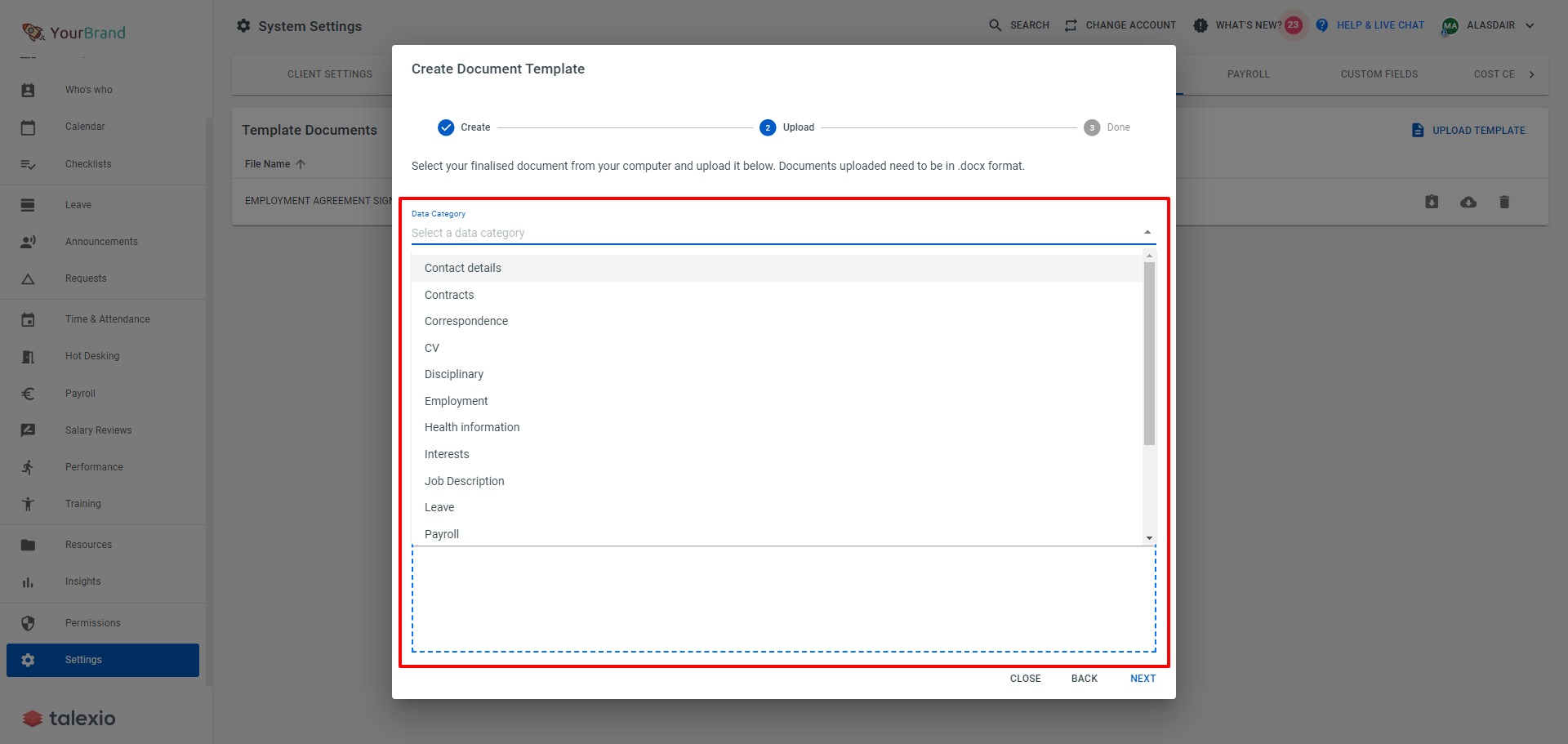This screenshot has height=744, width=1568.
Task: Click the download icon for Employment Agreement row
Action: click(x=1432, y=202)
